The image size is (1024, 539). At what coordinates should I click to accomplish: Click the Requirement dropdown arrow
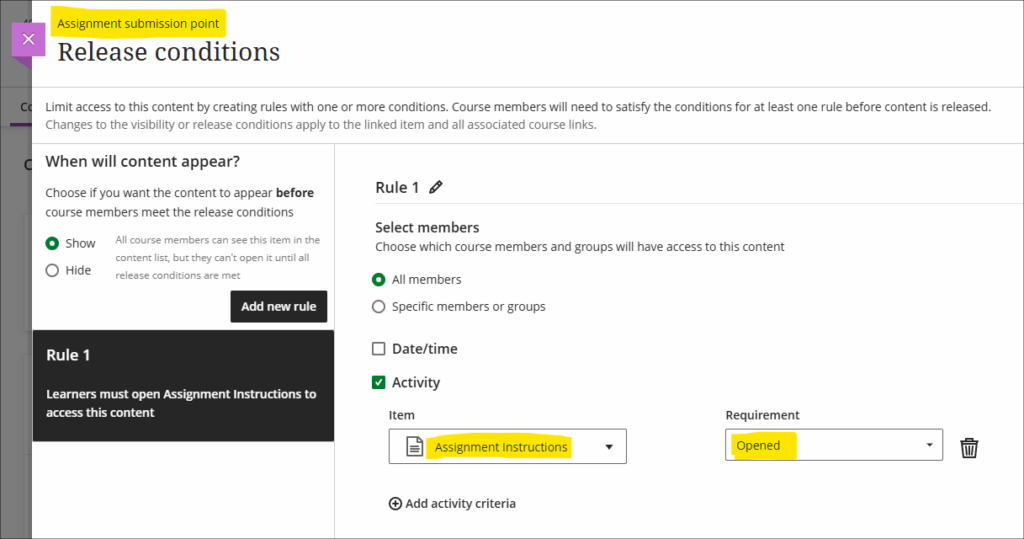tap(929, 445)
